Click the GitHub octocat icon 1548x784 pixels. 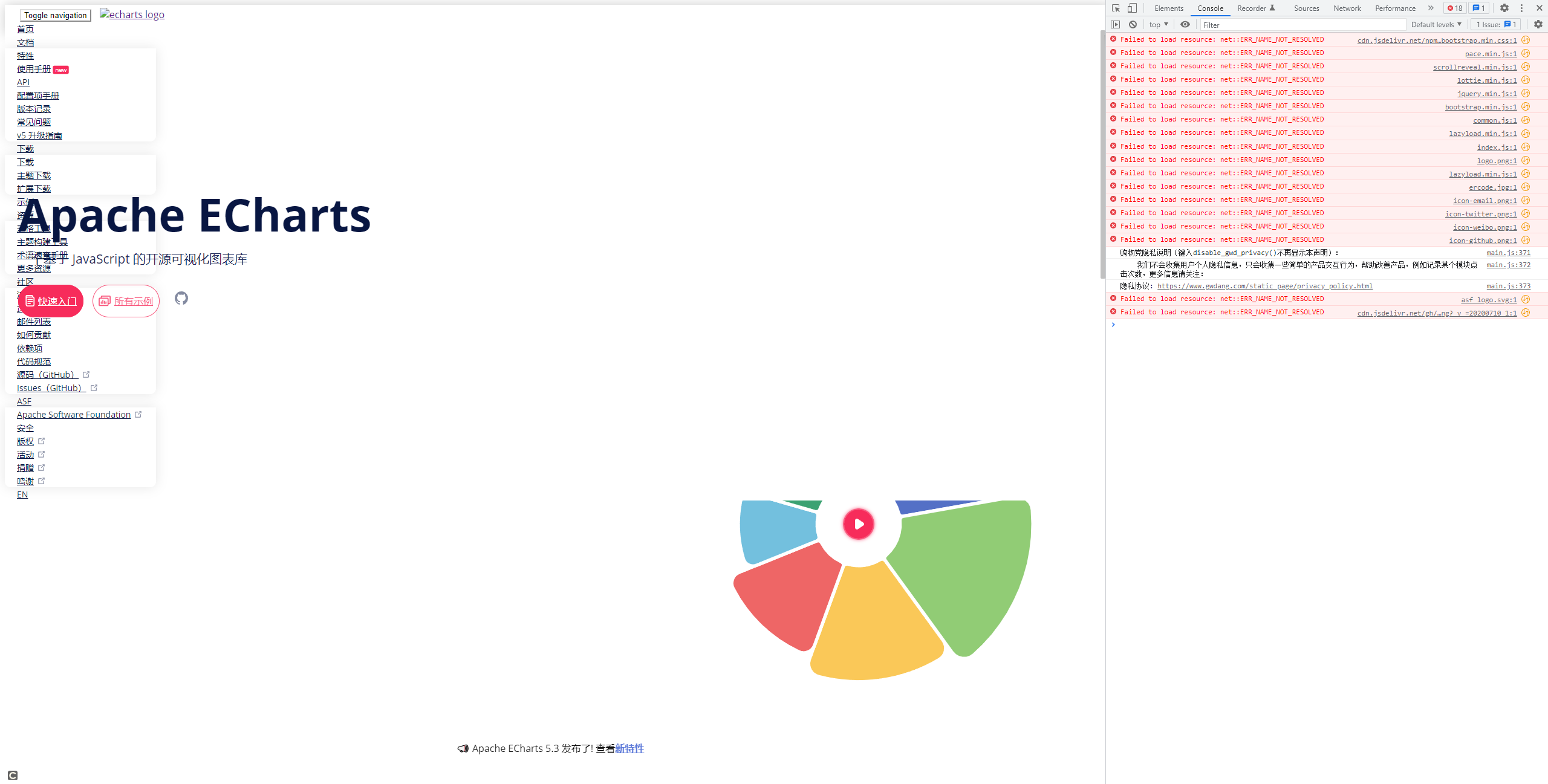click(x=181, y=298)
